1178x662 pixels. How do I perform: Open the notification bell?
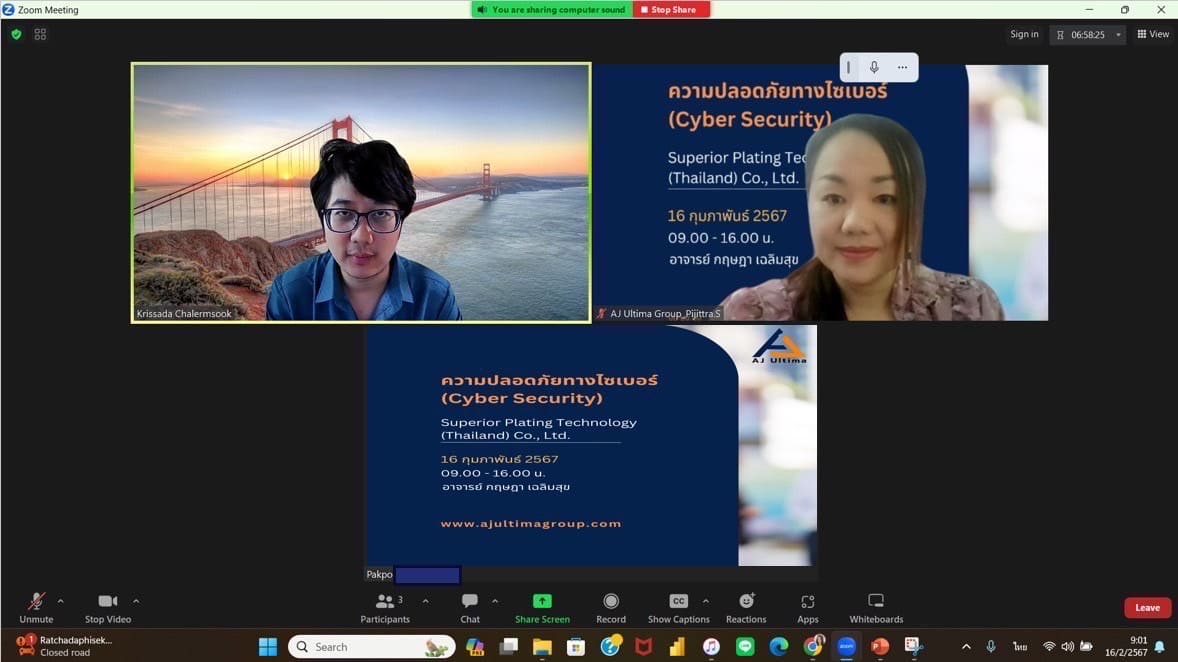tap(1160, 646)
